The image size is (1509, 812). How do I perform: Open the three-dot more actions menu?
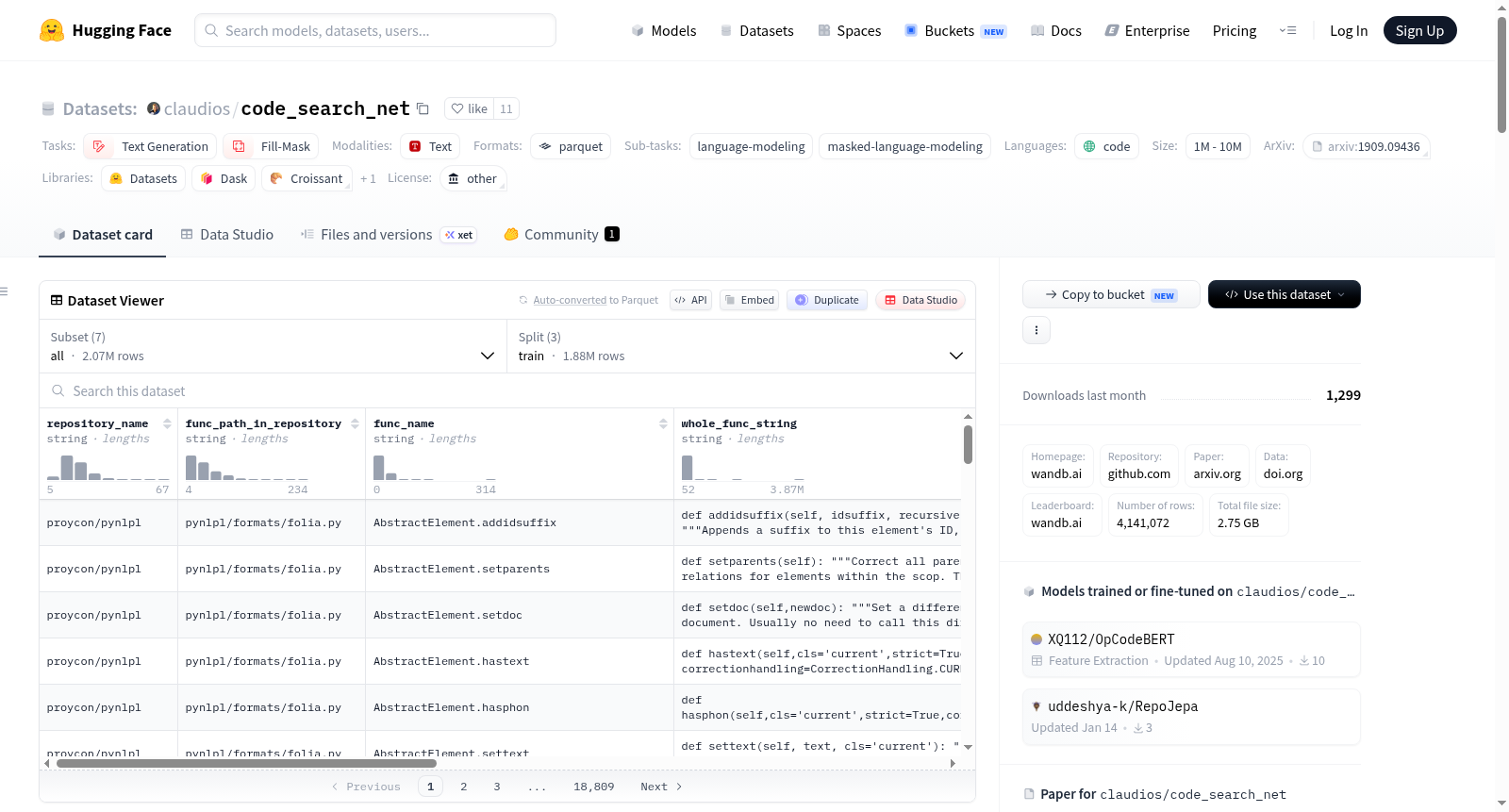tap(1036, 330)
